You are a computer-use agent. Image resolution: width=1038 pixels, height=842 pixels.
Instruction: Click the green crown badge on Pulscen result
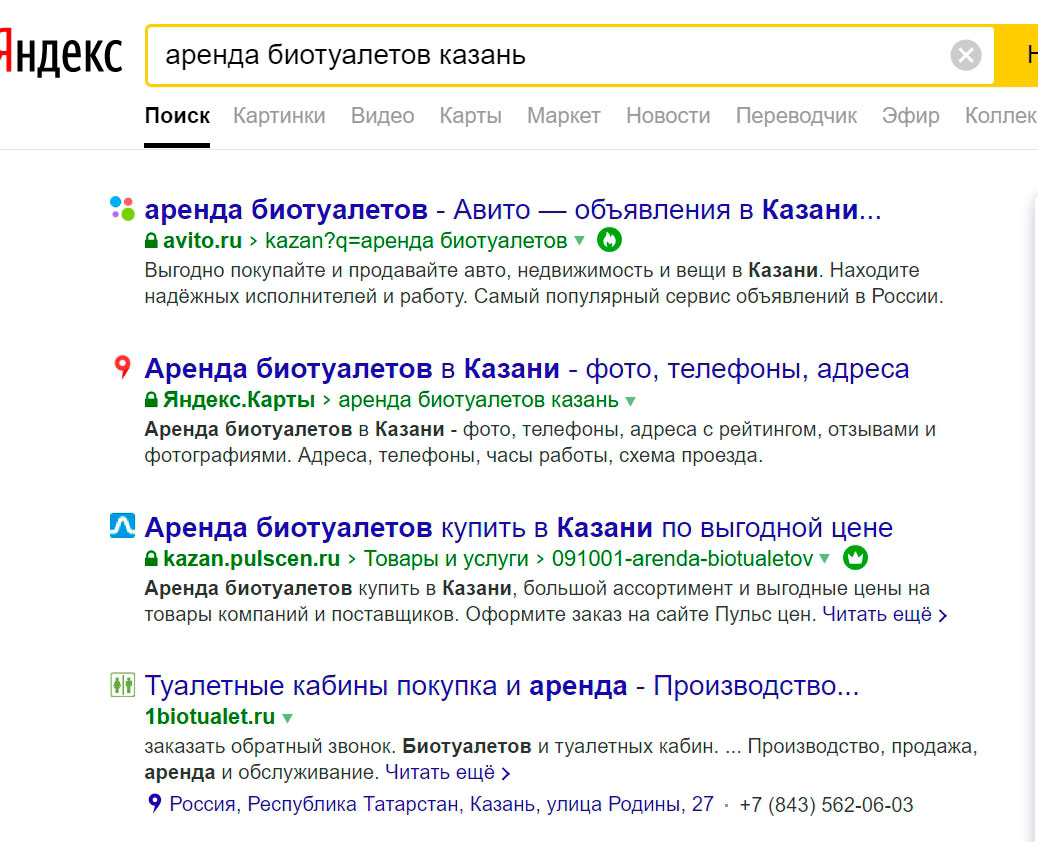point(855,557)
